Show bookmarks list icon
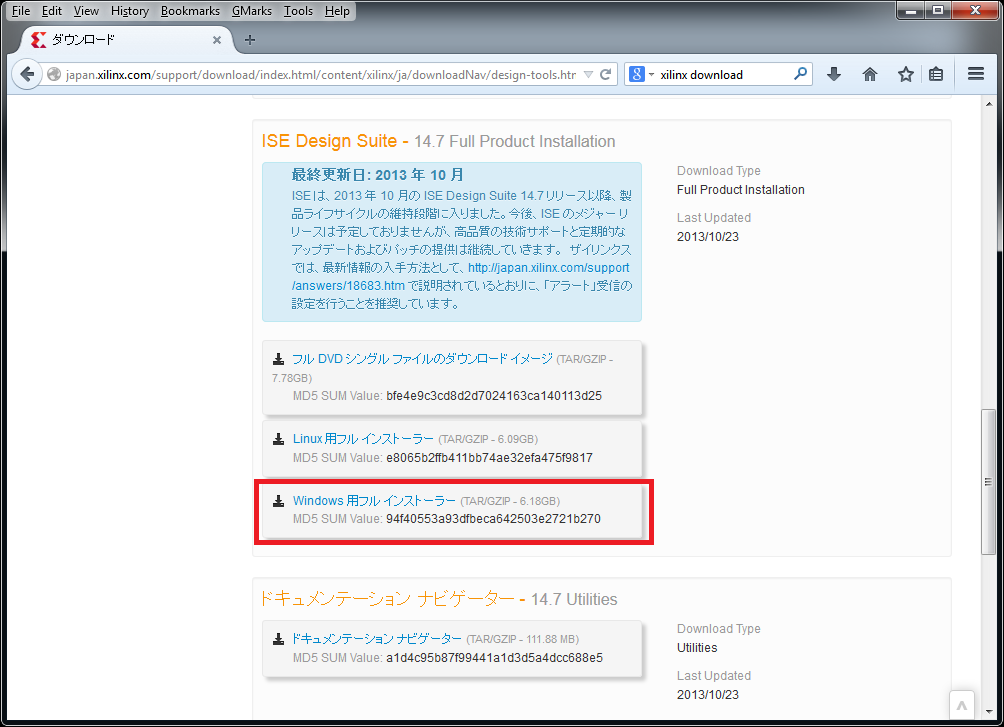 pos(936,74)
